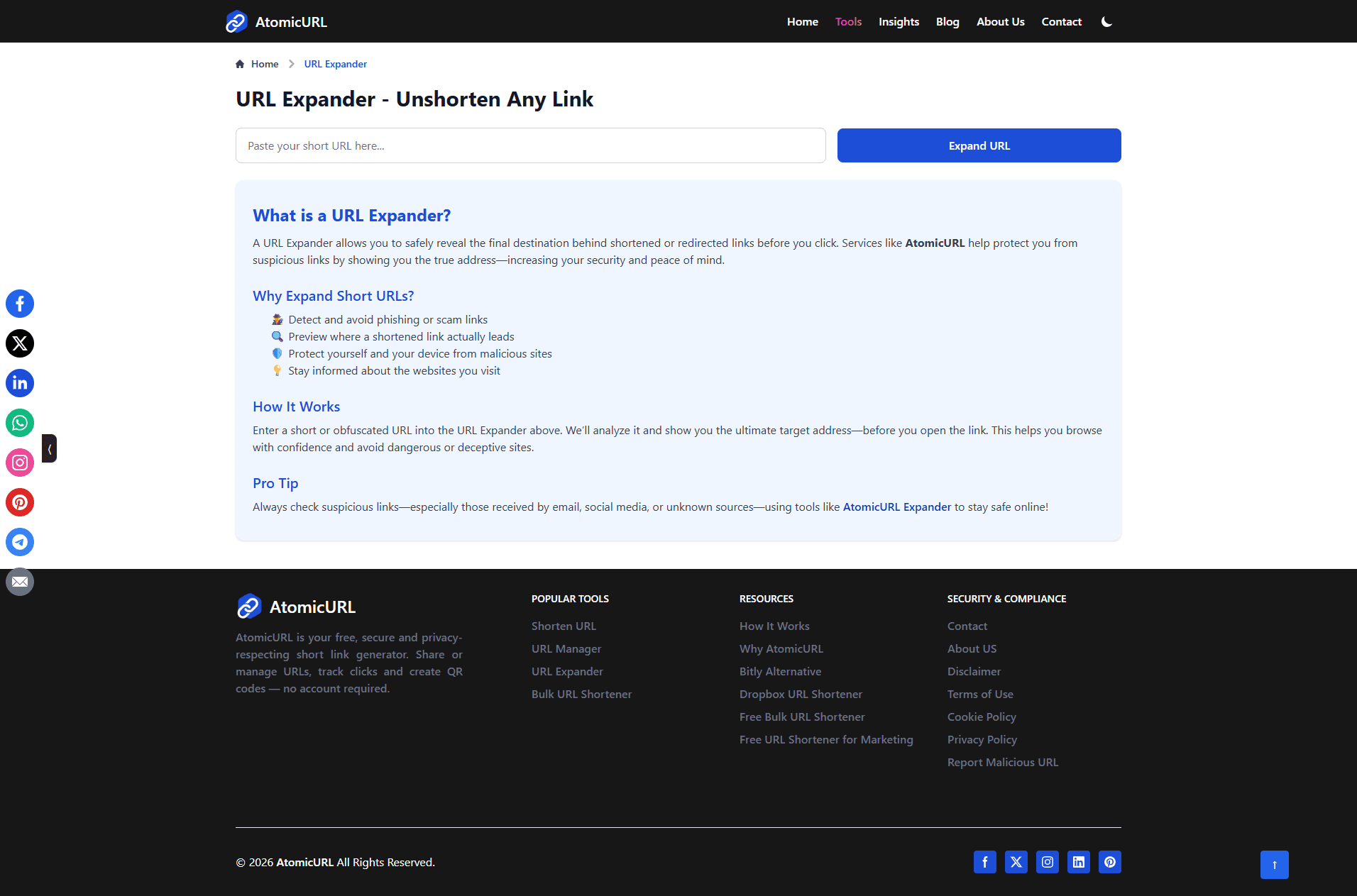Screen dimensions: 1357x896
Task: Click 'Preview where a shortened link actually leads'
Action: [401, 336]
